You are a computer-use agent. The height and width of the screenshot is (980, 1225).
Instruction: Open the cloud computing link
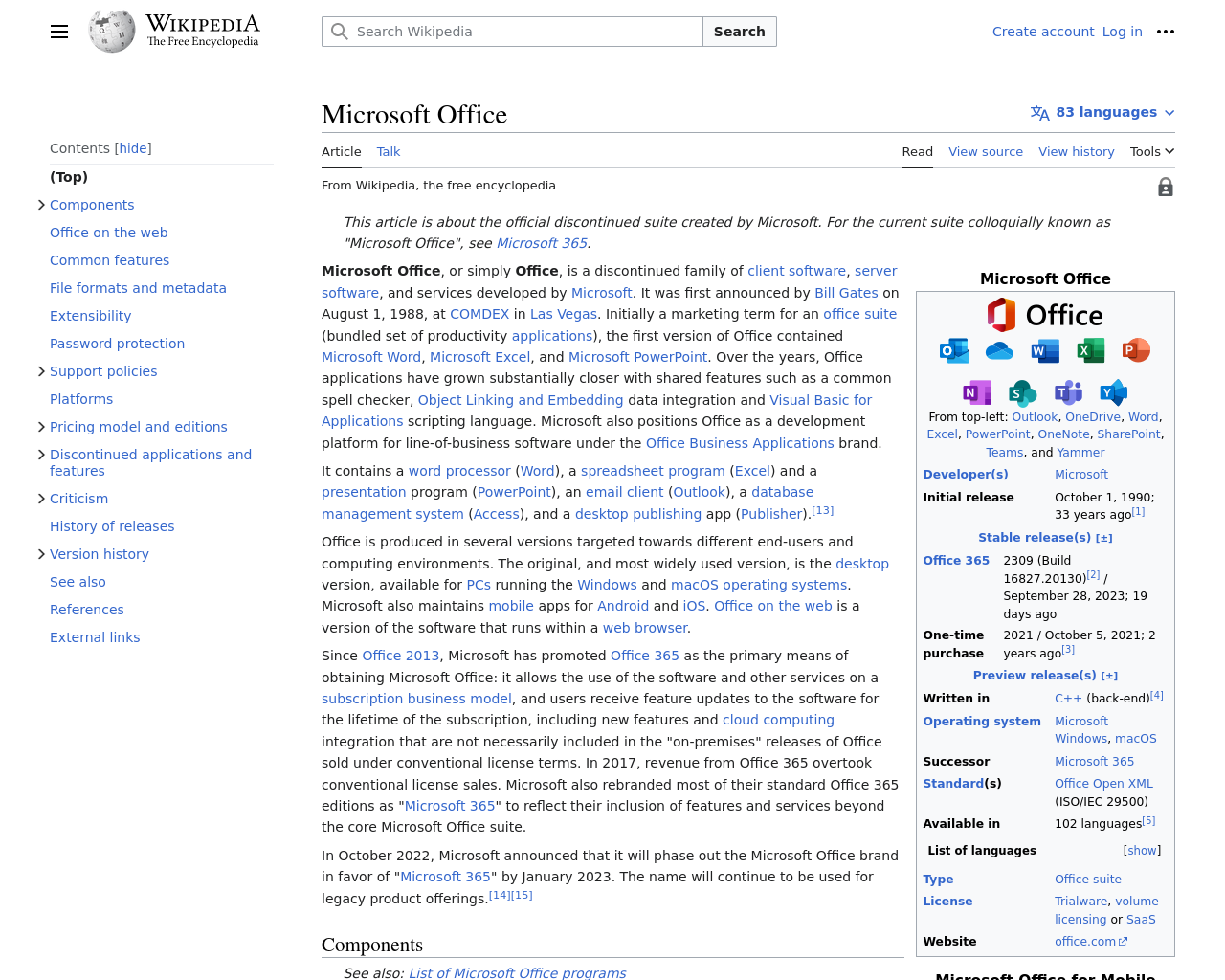coord(778,720)
